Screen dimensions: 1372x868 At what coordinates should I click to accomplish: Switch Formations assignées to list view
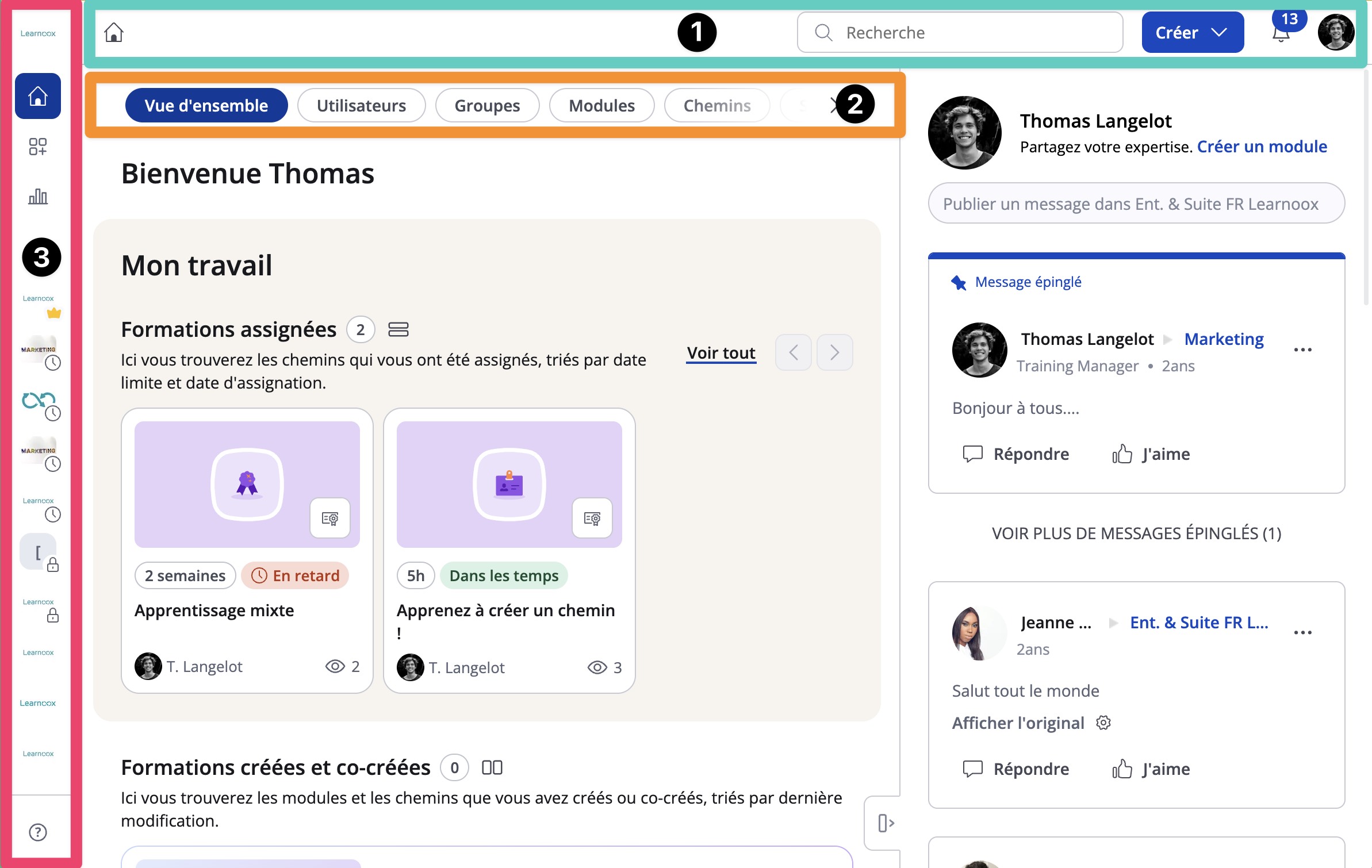pos(398,329)
